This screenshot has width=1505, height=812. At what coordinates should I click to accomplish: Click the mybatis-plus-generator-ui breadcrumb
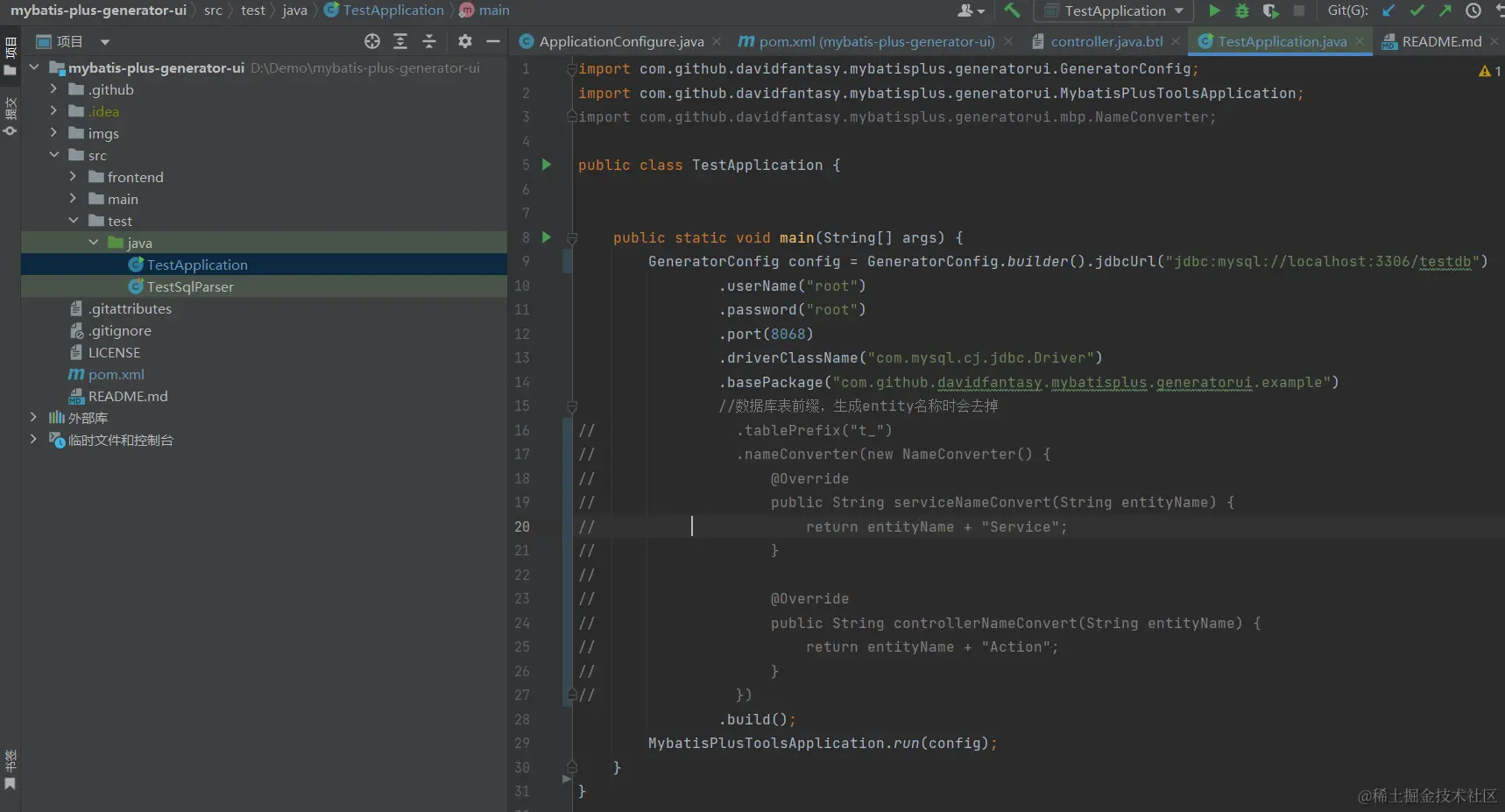click(98, 11)
